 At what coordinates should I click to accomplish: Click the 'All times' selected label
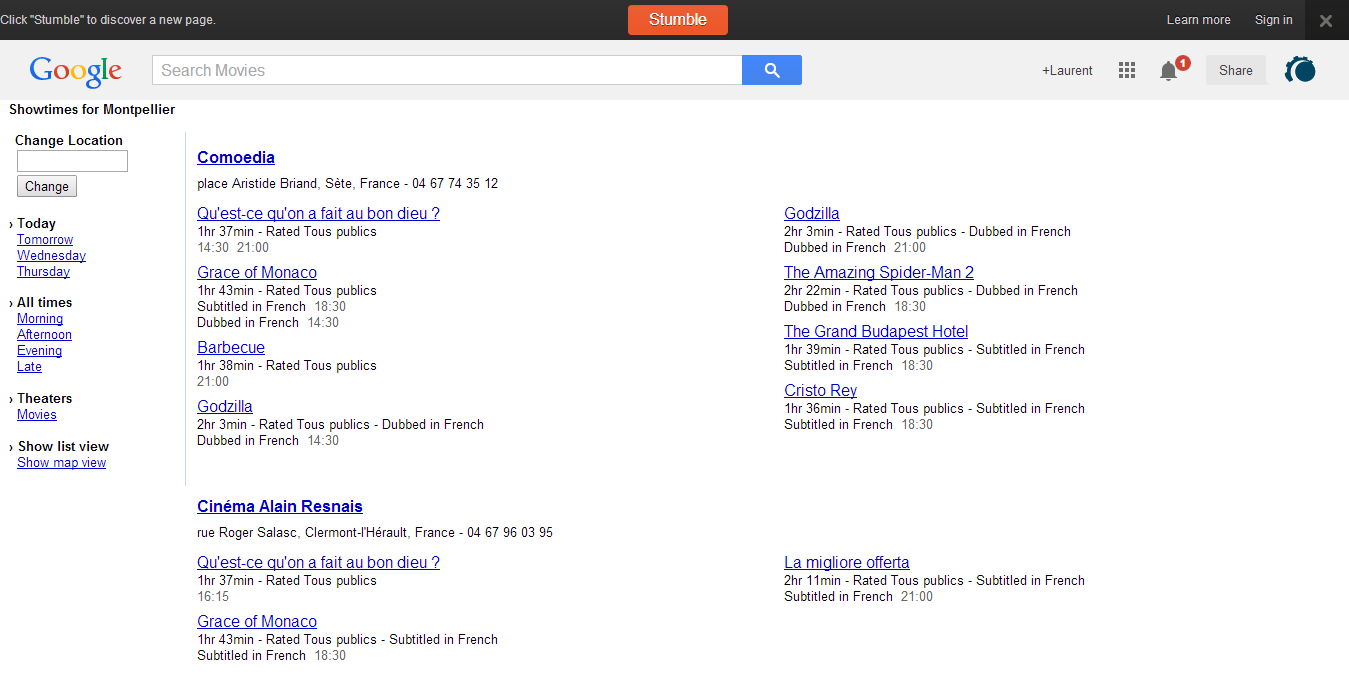44,303
